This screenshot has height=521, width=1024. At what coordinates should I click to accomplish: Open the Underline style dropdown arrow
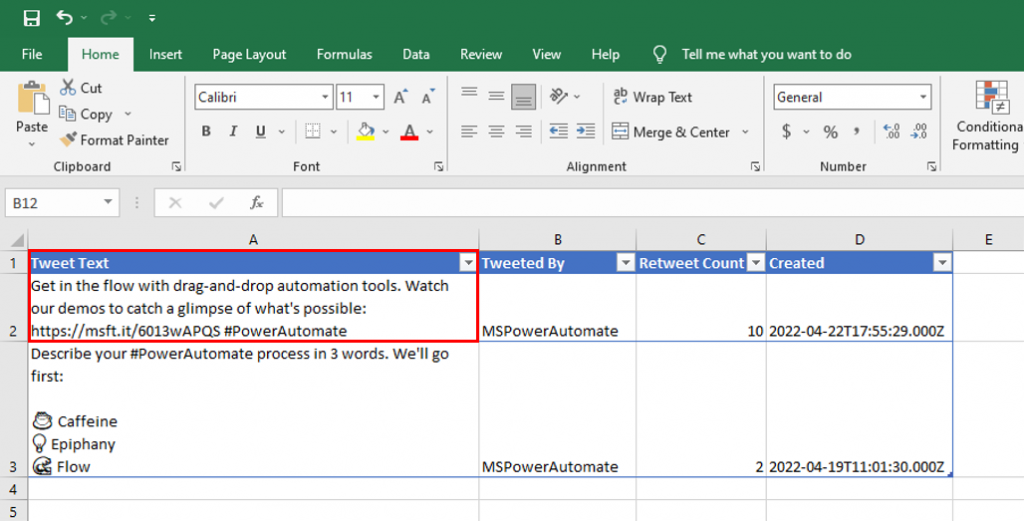(x=281, y=132)
